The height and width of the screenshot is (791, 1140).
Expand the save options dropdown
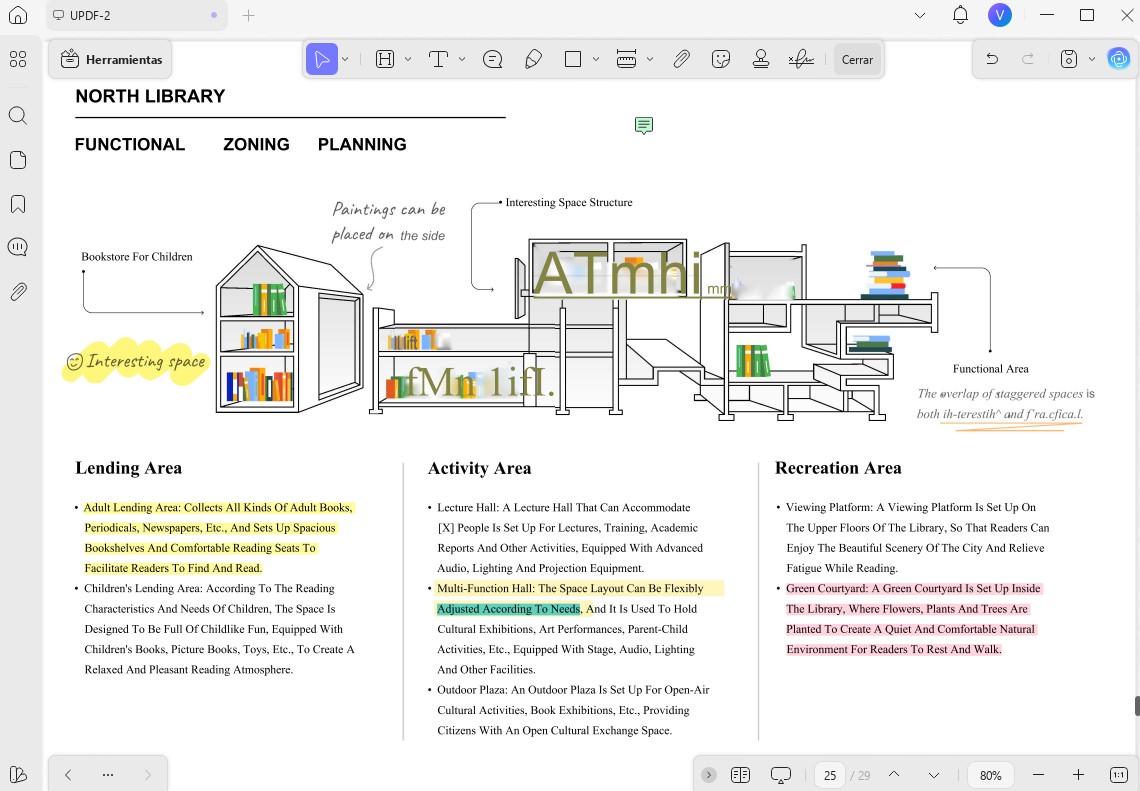[x=1091, y=59]
